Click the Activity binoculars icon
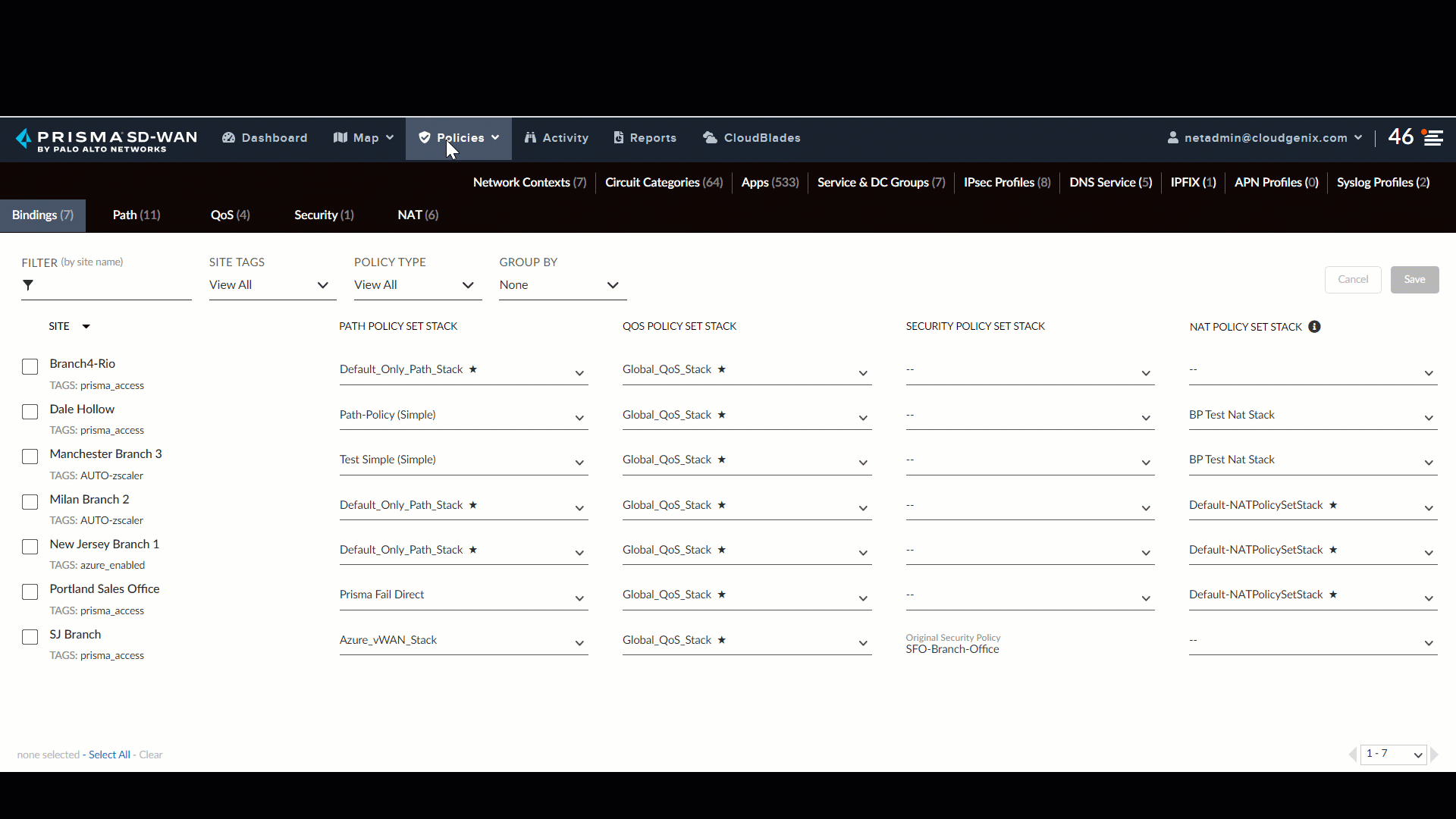 pos(530,138)
